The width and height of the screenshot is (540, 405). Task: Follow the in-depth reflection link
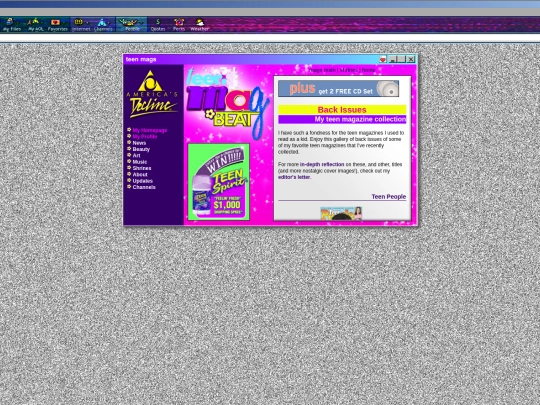[x=322, y=164]
